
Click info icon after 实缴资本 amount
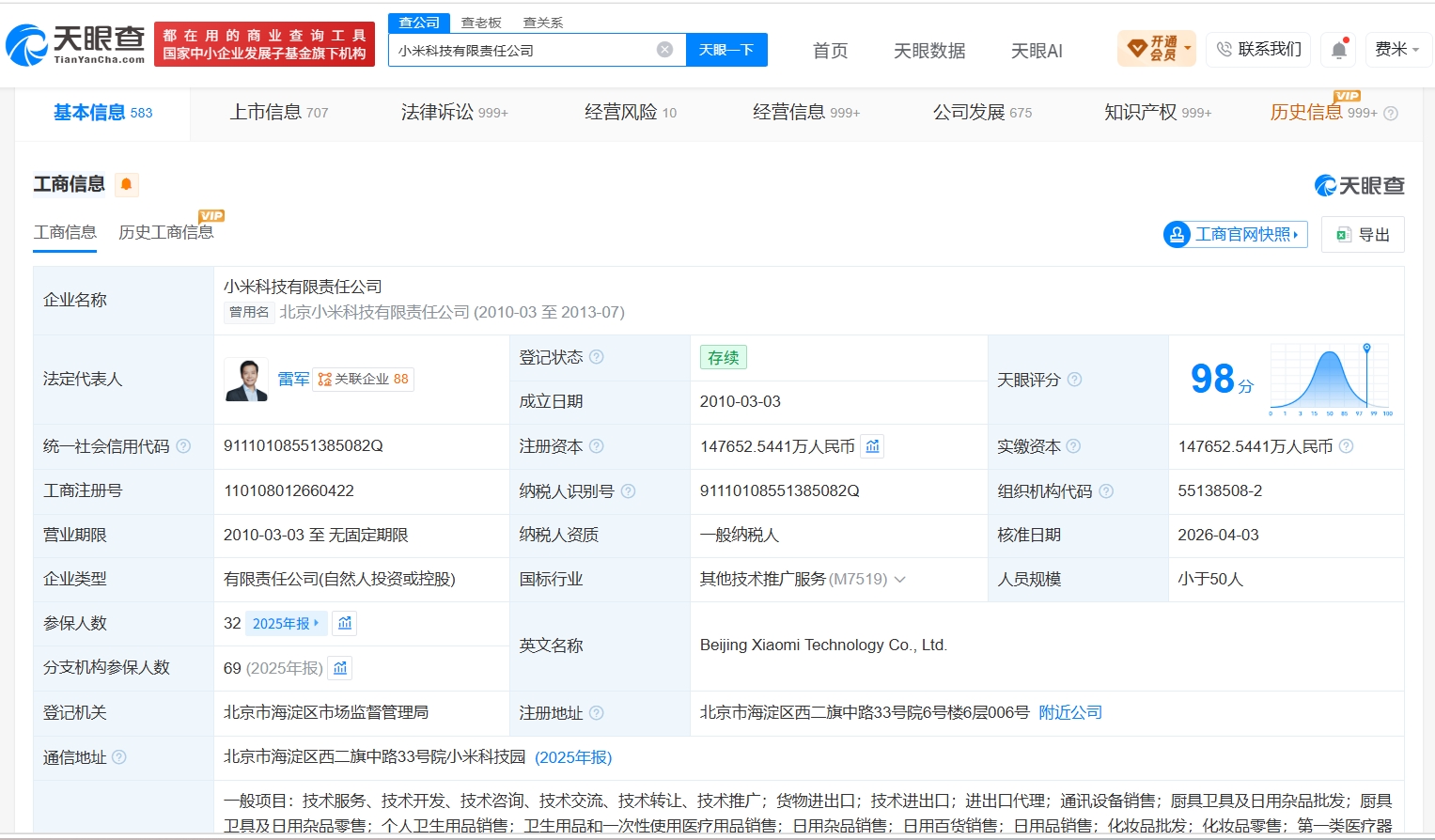click(1346, 446)
